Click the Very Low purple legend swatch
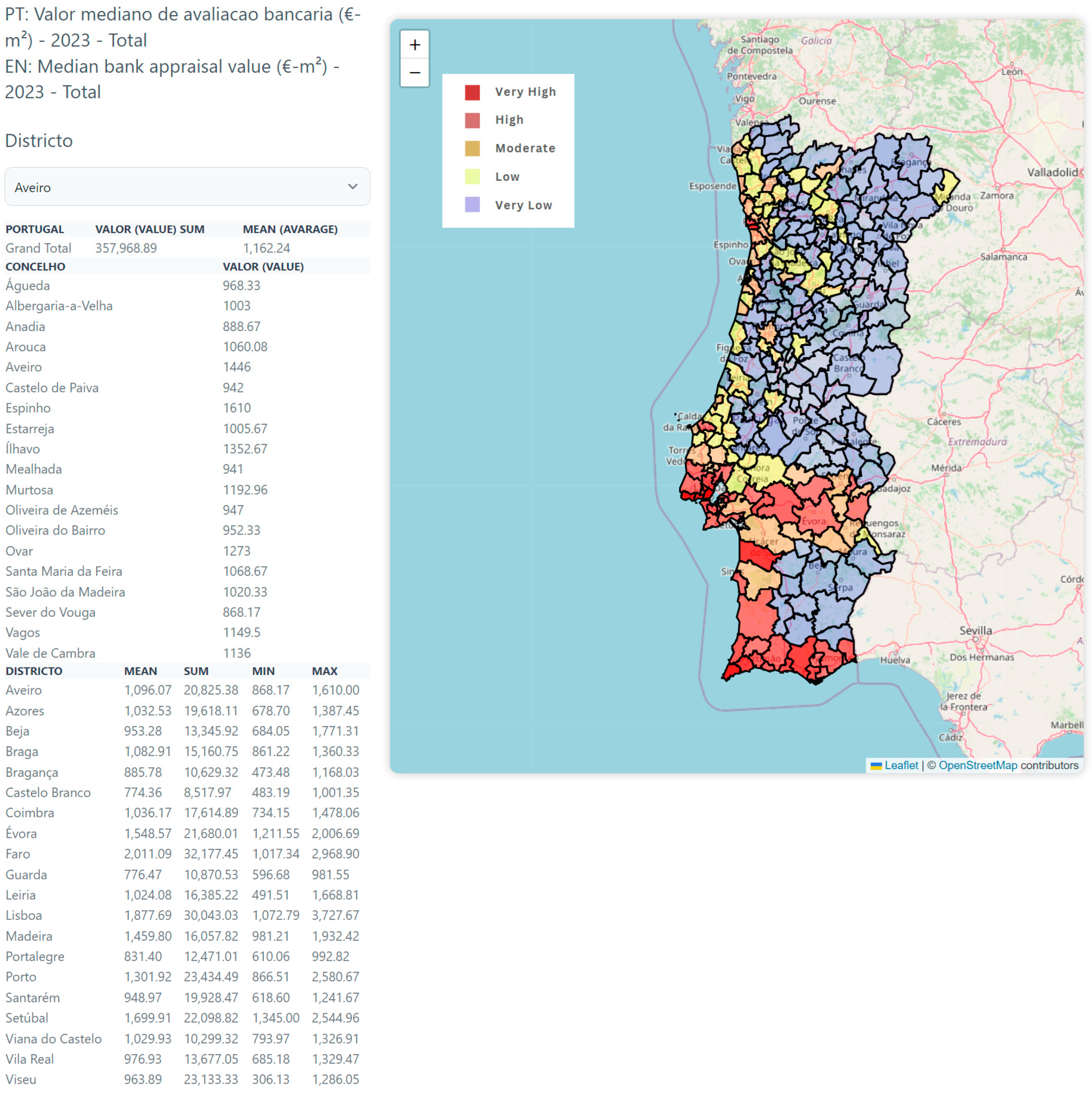Screen dimensions: 1092x1093 pos(472,205)
